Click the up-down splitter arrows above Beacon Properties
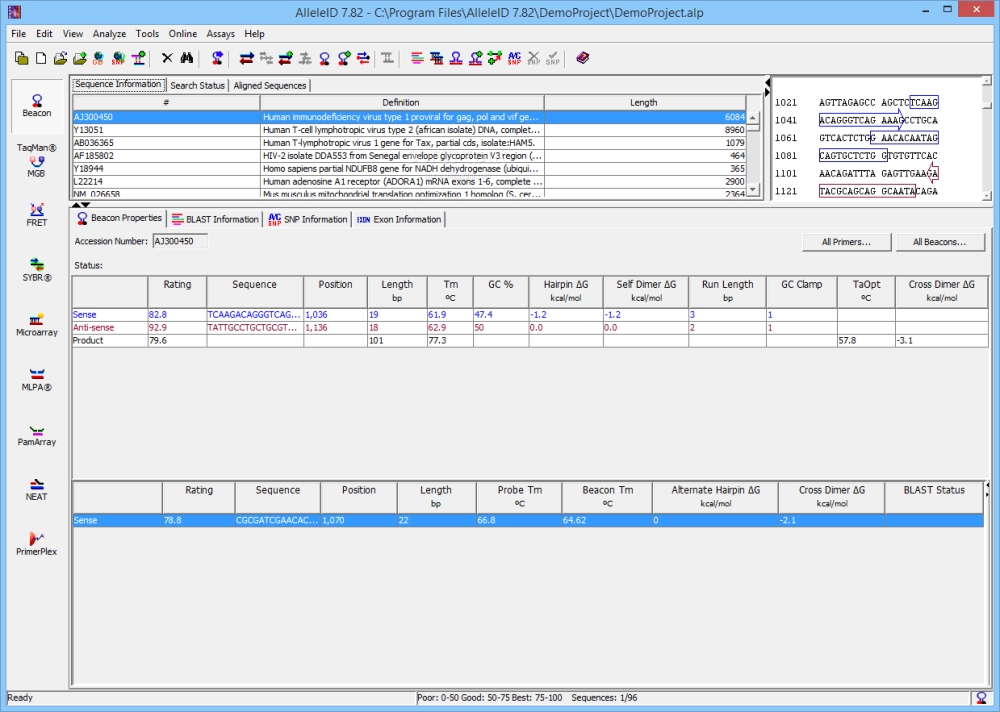Screen dimensions: 1000x712 click(x=81, y=205)
